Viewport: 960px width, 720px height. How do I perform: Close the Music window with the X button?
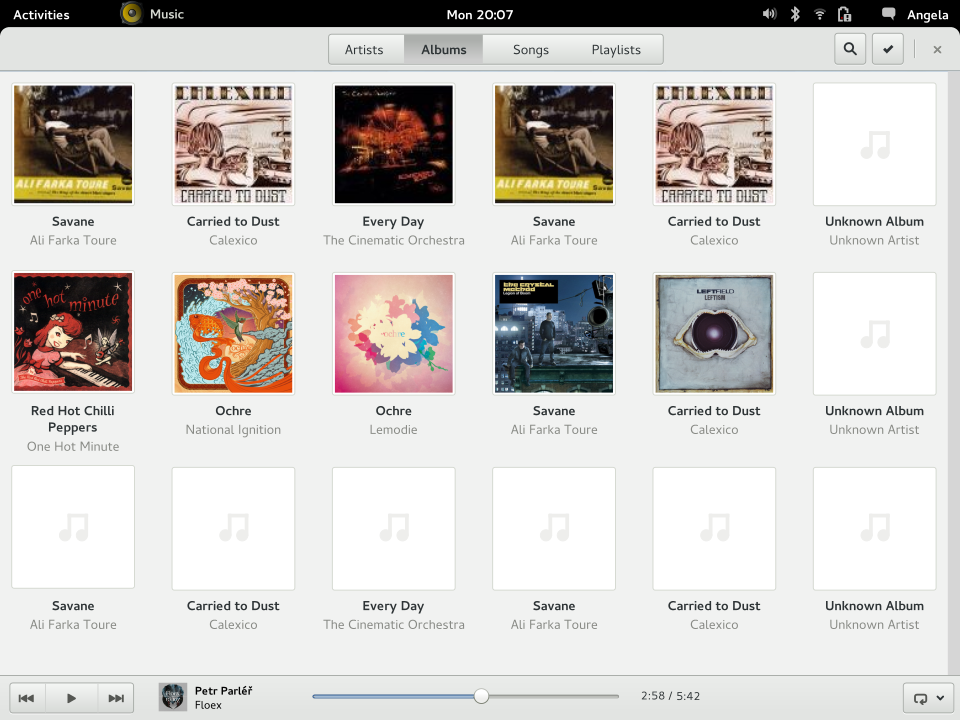point(937,50)
